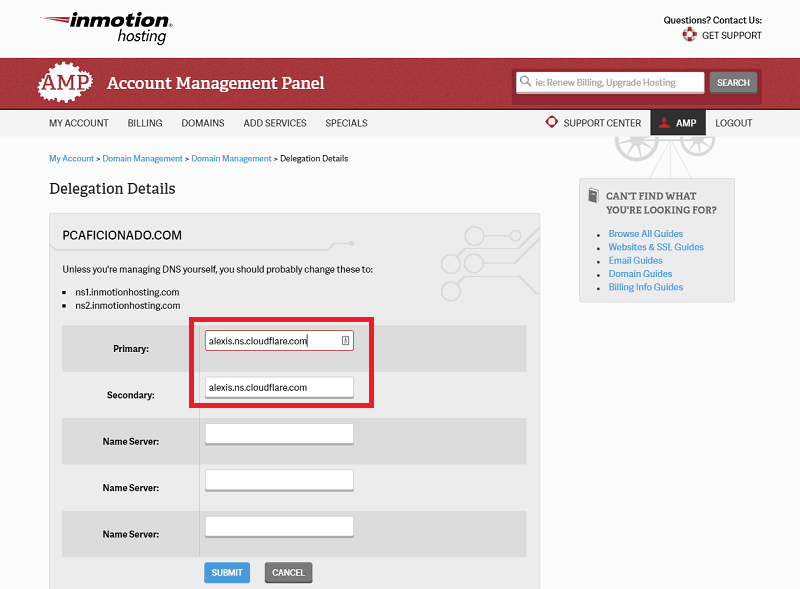The width and height of the screenshot is (800, 589).
Task: Focus the Renew Billing search field
Action: tap(610, 82)
